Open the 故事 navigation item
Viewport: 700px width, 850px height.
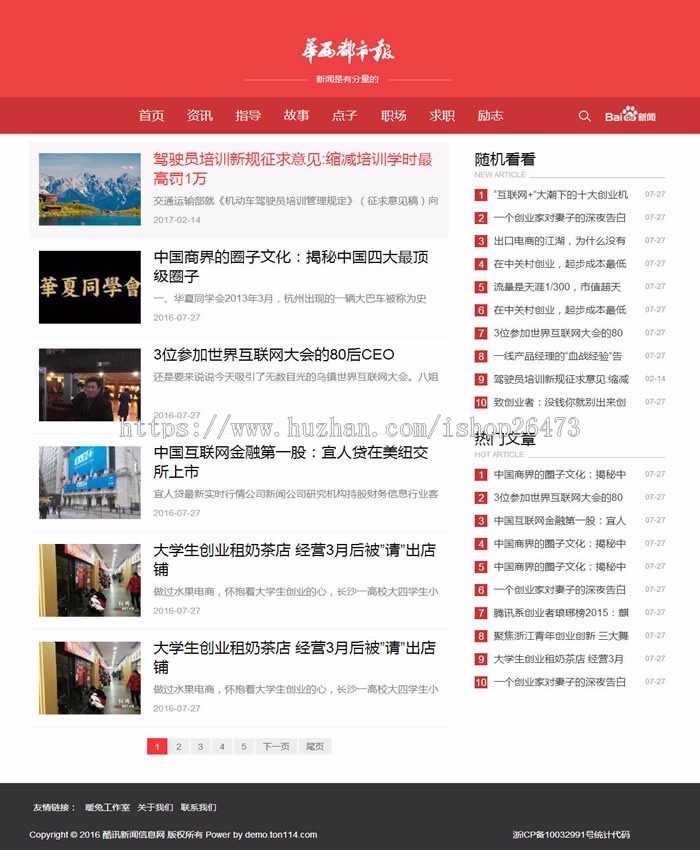(x=297, y=115)
